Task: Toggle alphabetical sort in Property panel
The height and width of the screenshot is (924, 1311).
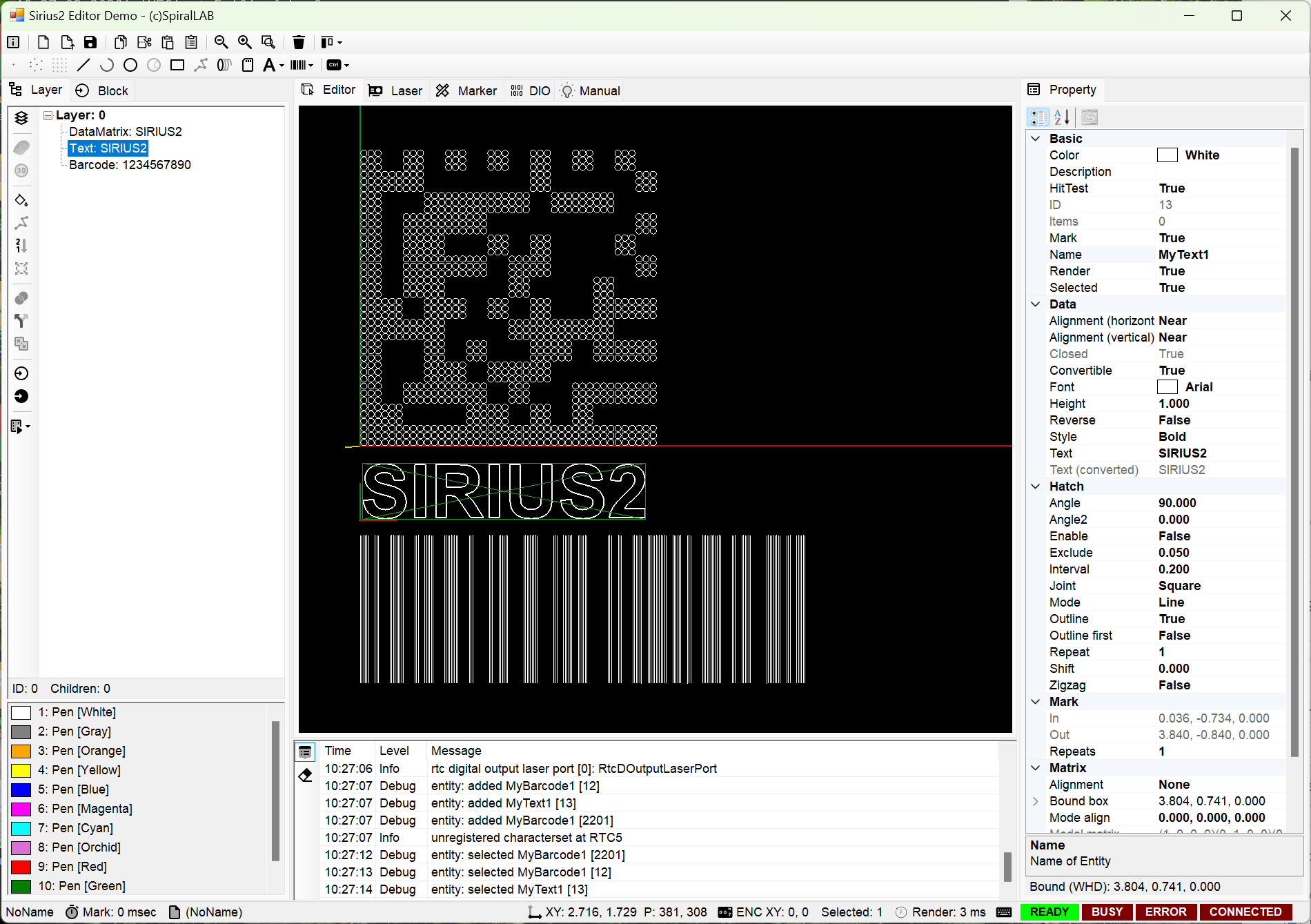Action: tap(1062, 117)
